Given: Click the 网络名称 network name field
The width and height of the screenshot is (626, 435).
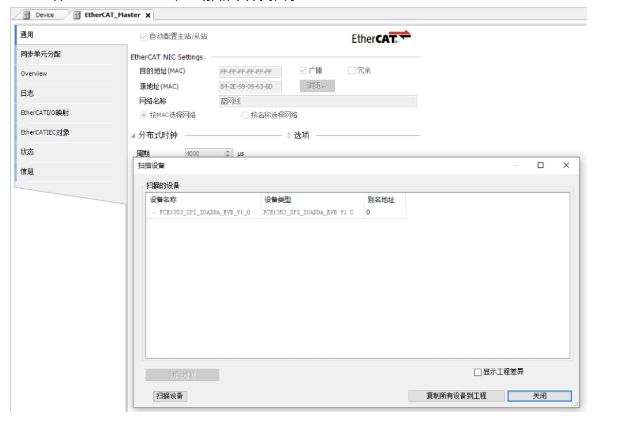Looking at the screenshot, I should [x=318, y=101].
